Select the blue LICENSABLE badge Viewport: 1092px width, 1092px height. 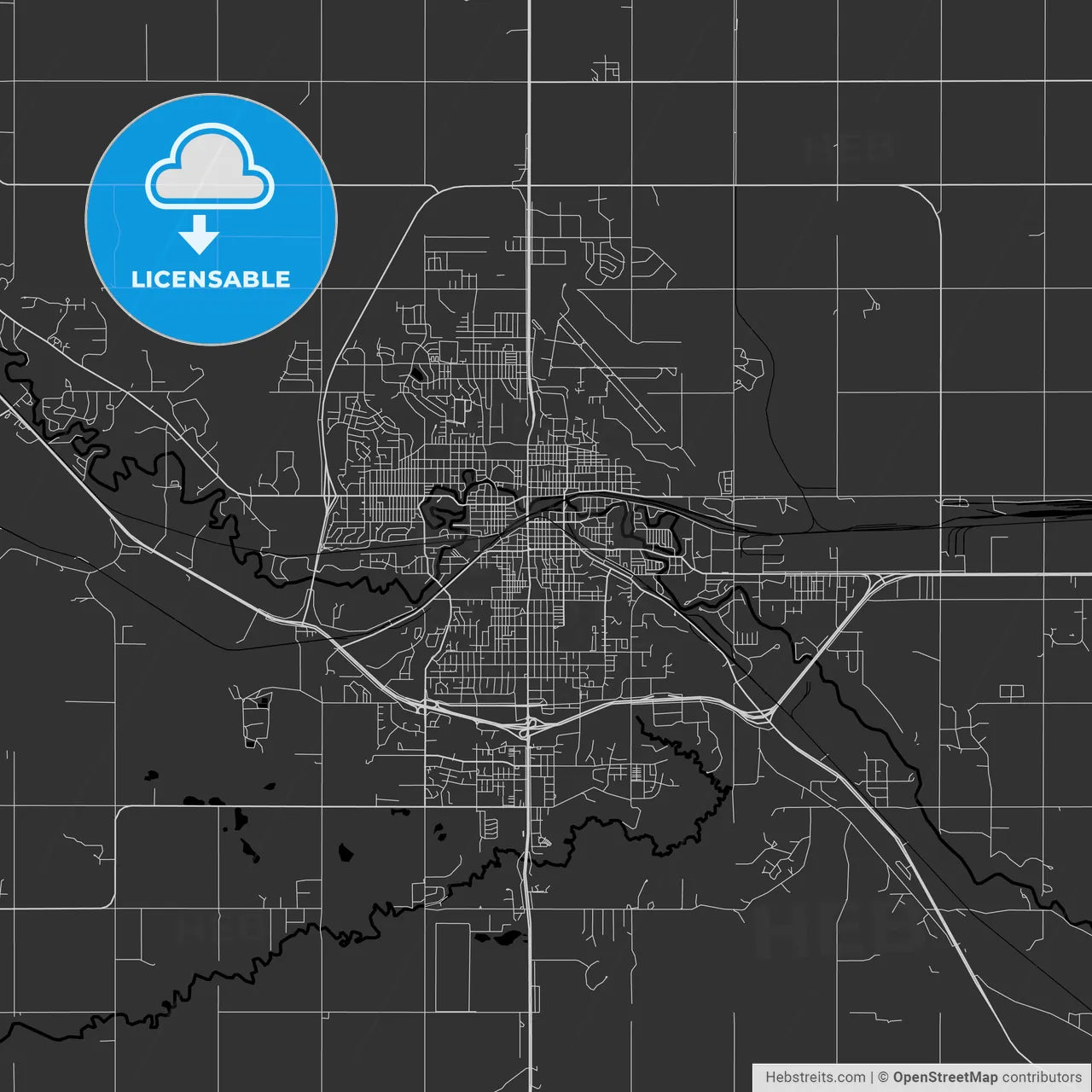point(210,218)
